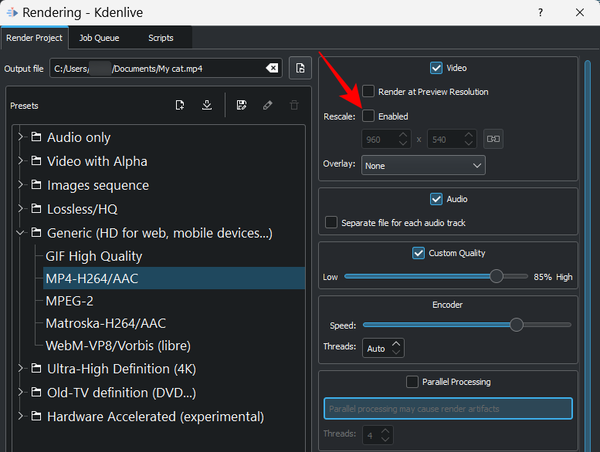Click the Lossless/HQ folder icon
600x452 pixels.
pyautogui.click(x=36, y=209)
